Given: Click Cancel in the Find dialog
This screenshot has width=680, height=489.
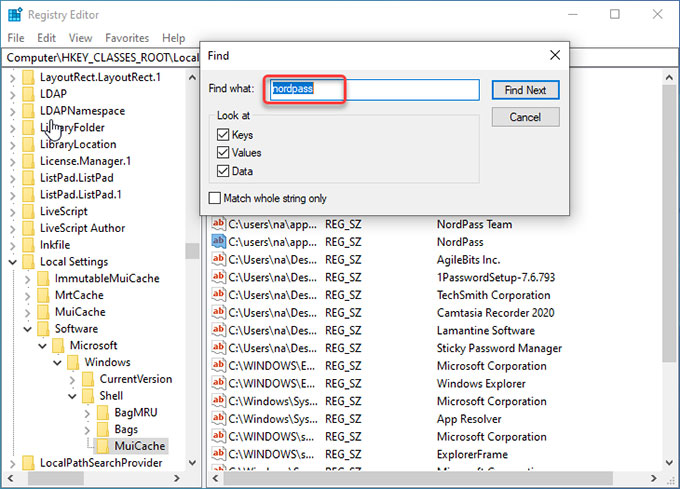Looking at the screenshot, I should pos(526,117).
